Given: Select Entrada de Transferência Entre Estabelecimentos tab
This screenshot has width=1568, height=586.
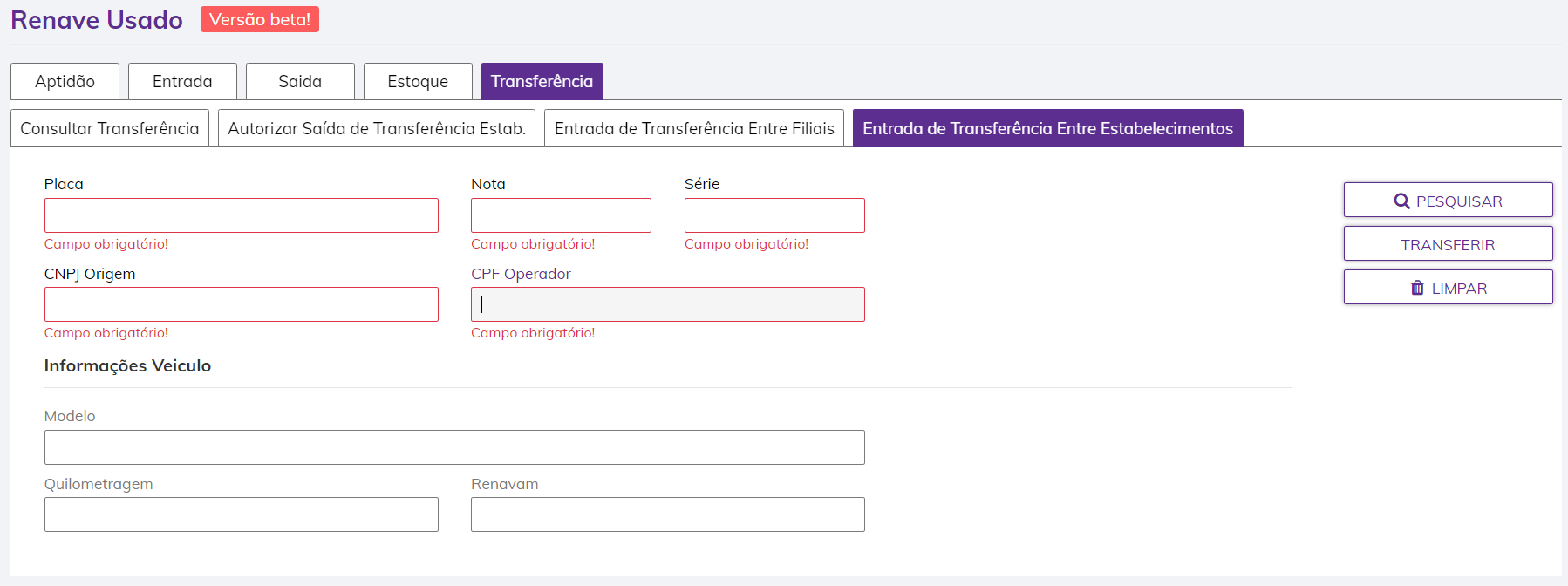Looking at the screenshot, I should point(1047,129).
